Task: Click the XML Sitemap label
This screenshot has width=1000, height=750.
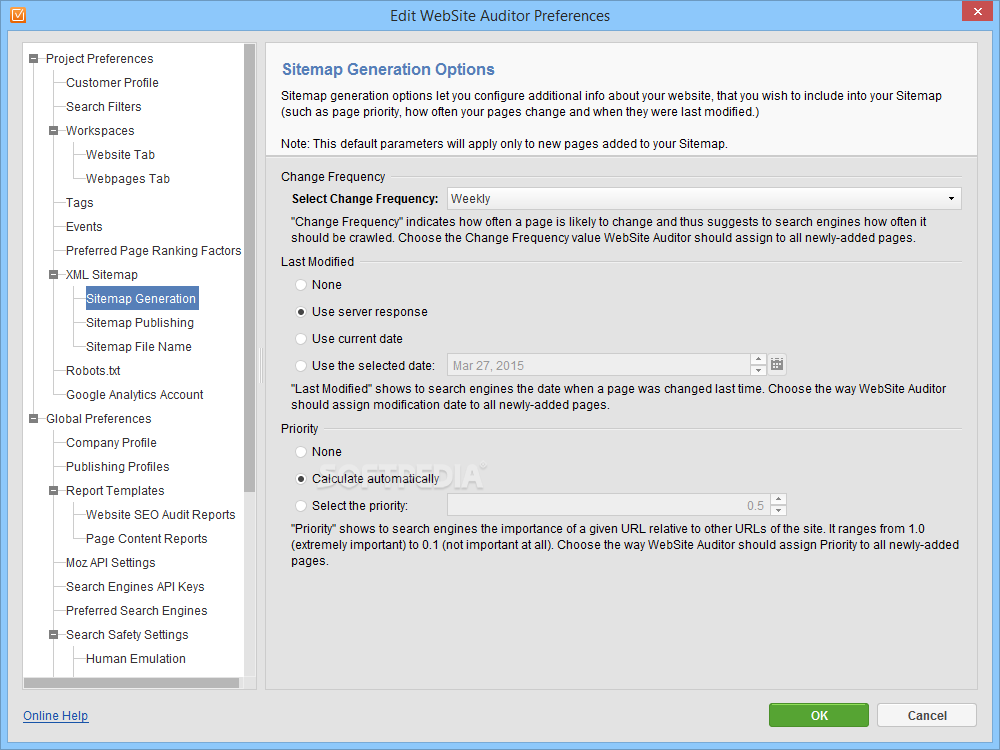Action: click(101, 275)
